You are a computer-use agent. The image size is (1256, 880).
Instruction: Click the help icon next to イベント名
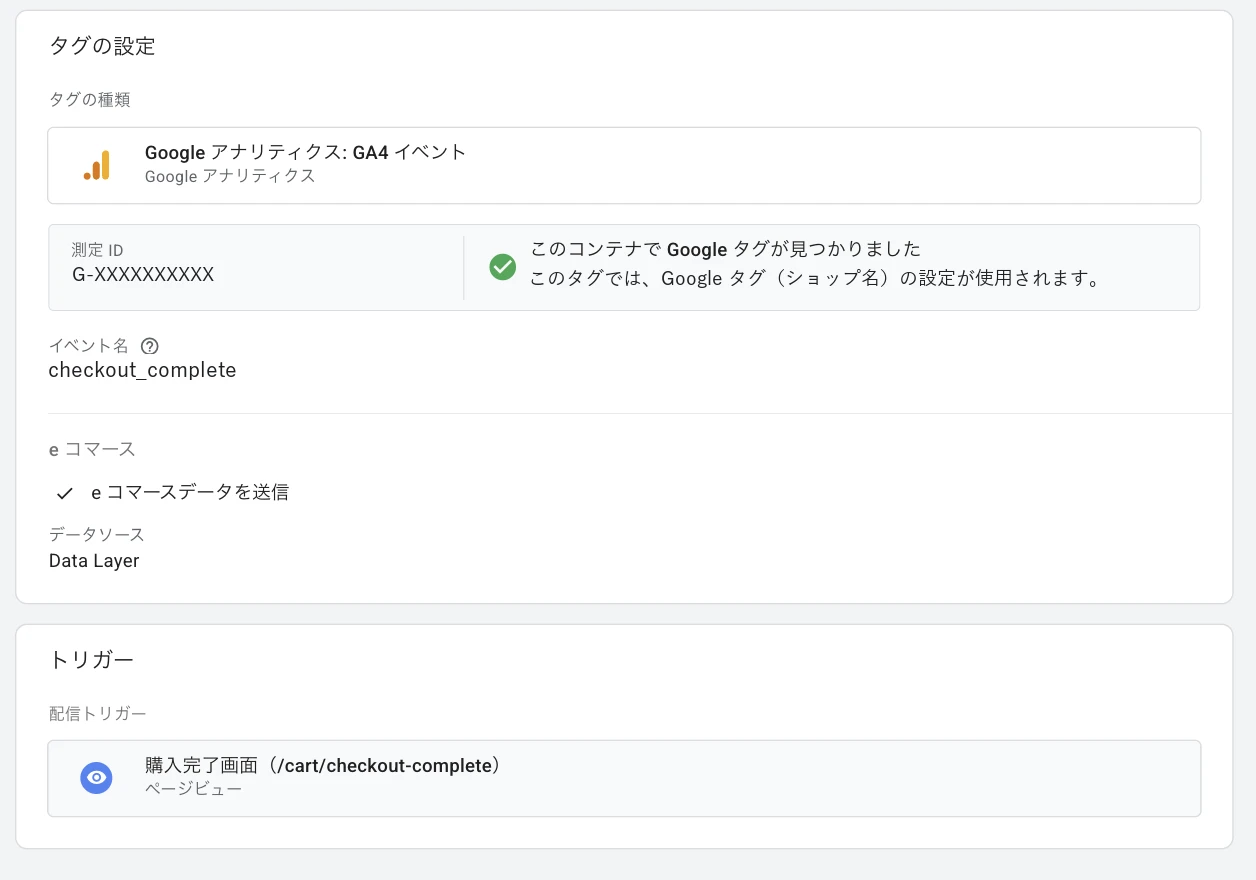[150, 346]
